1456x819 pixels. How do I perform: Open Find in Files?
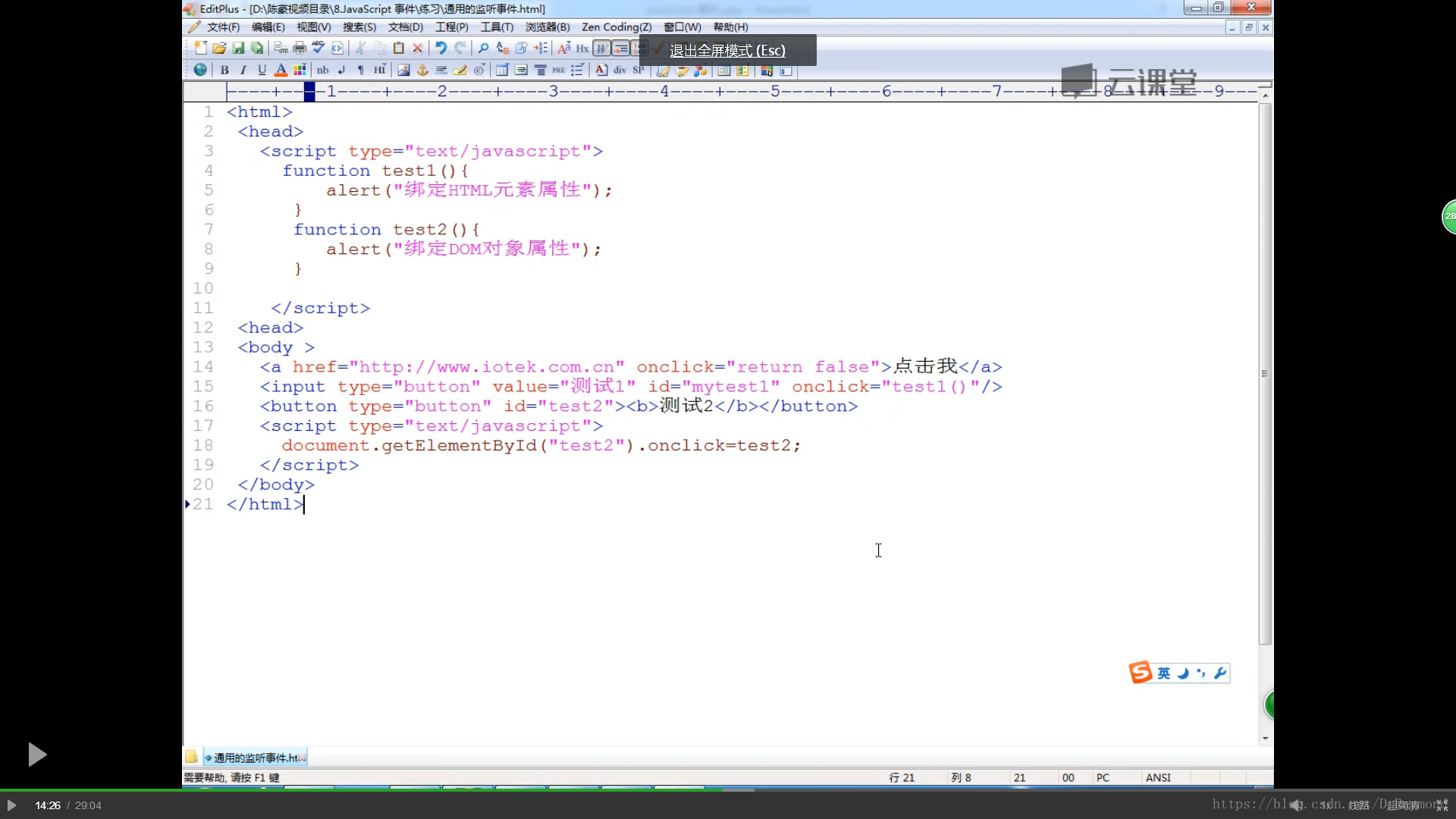(521, 49)
